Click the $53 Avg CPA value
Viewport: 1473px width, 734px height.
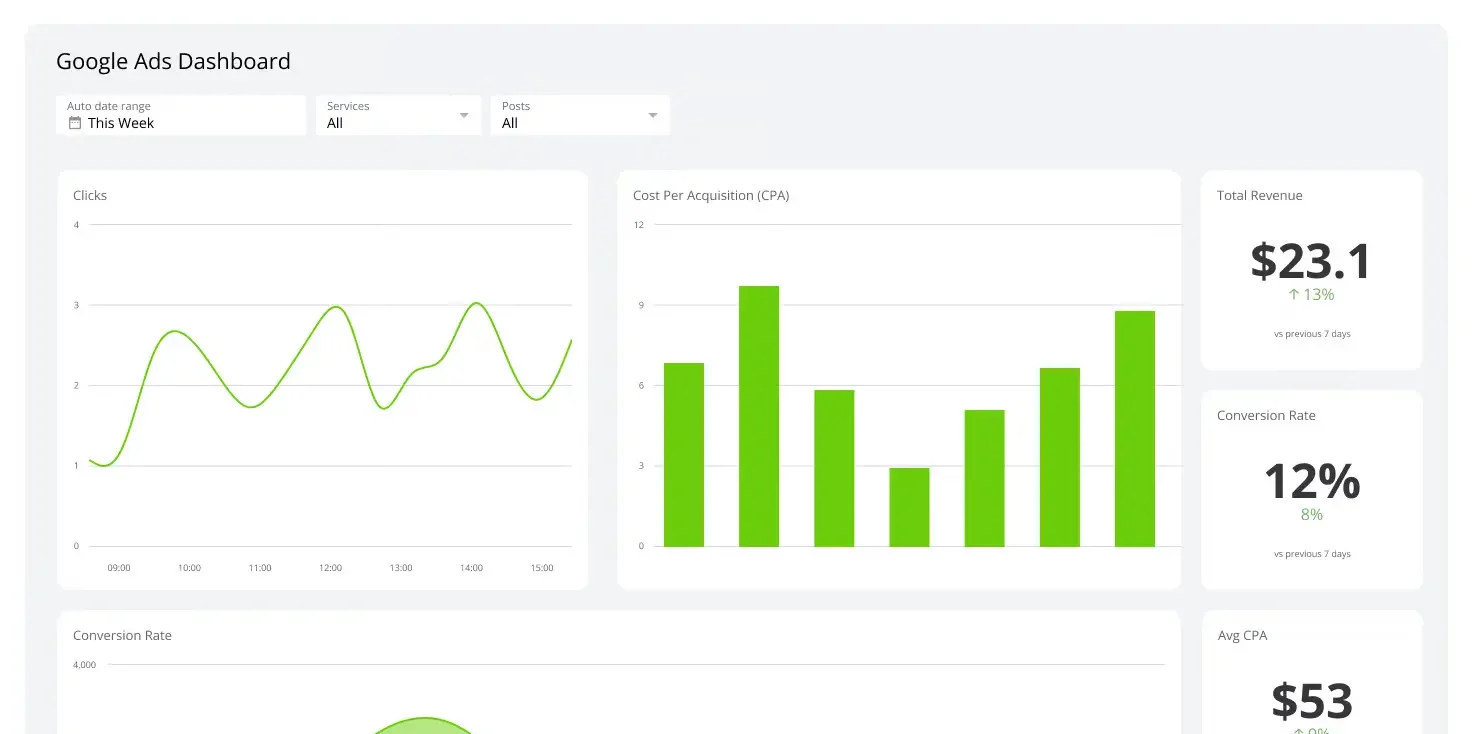pos(1311,701)
